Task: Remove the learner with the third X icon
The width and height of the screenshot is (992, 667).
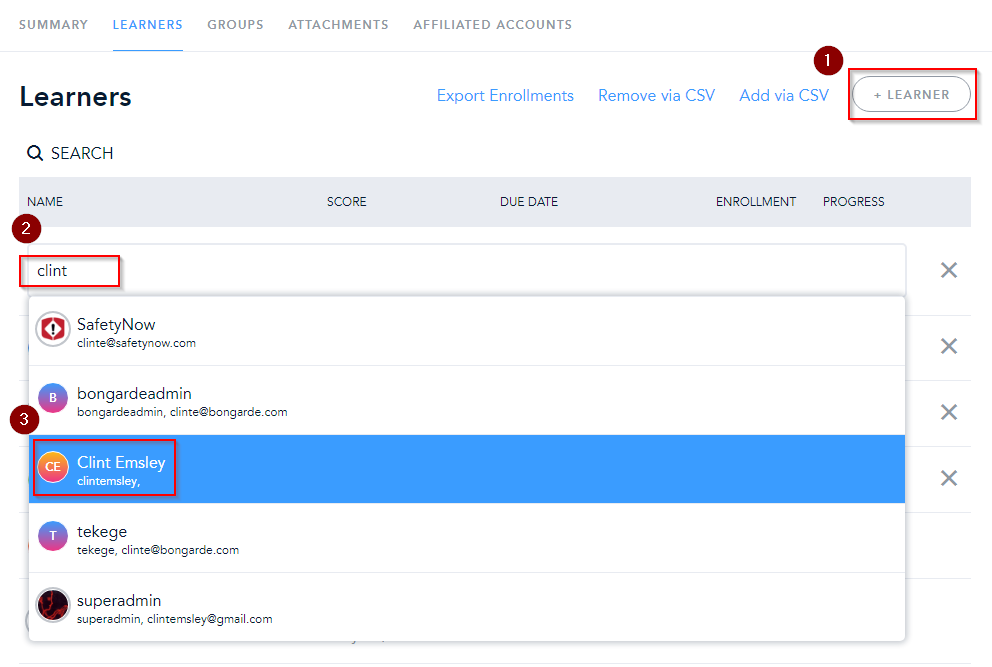Action: (949, 412)
